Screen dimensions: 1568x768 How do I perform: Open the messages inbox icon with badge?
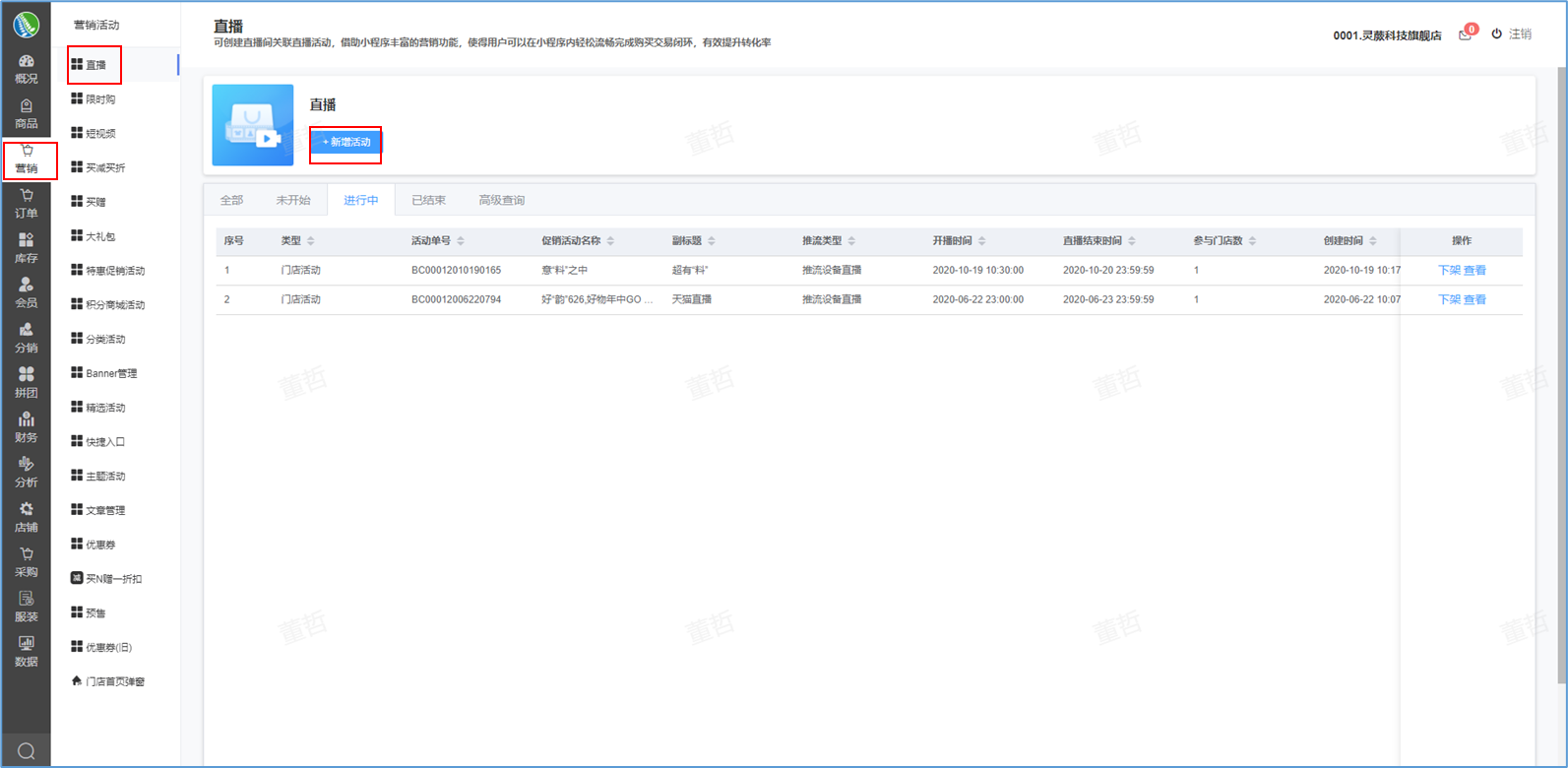tap(1467, 33)
